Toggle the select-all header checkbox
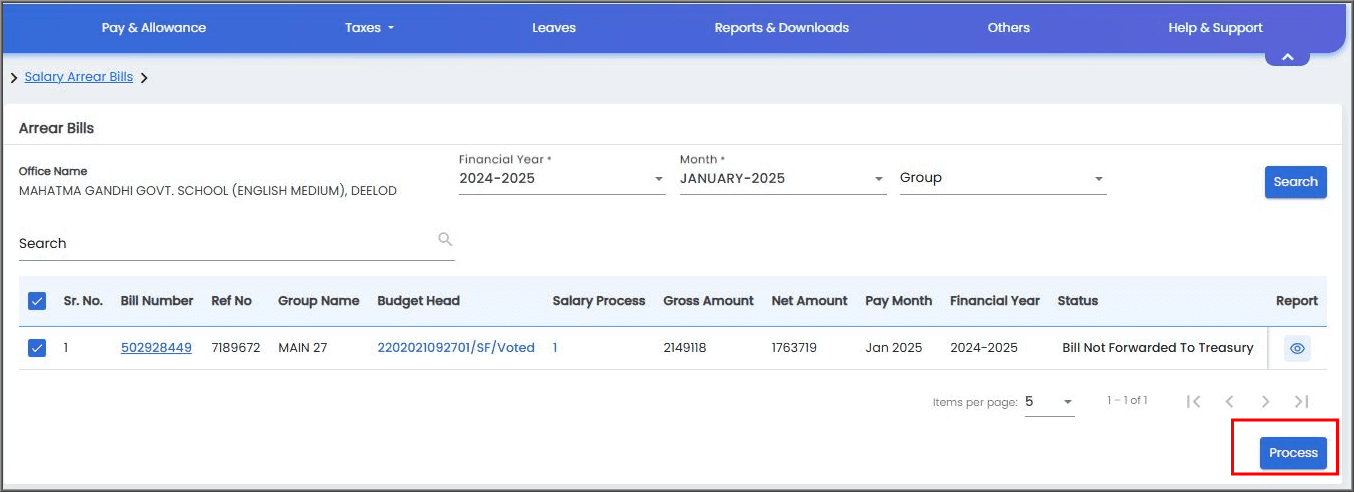Image resolution: width=1354 pixels, height=492 pixels. click(37, 300)
